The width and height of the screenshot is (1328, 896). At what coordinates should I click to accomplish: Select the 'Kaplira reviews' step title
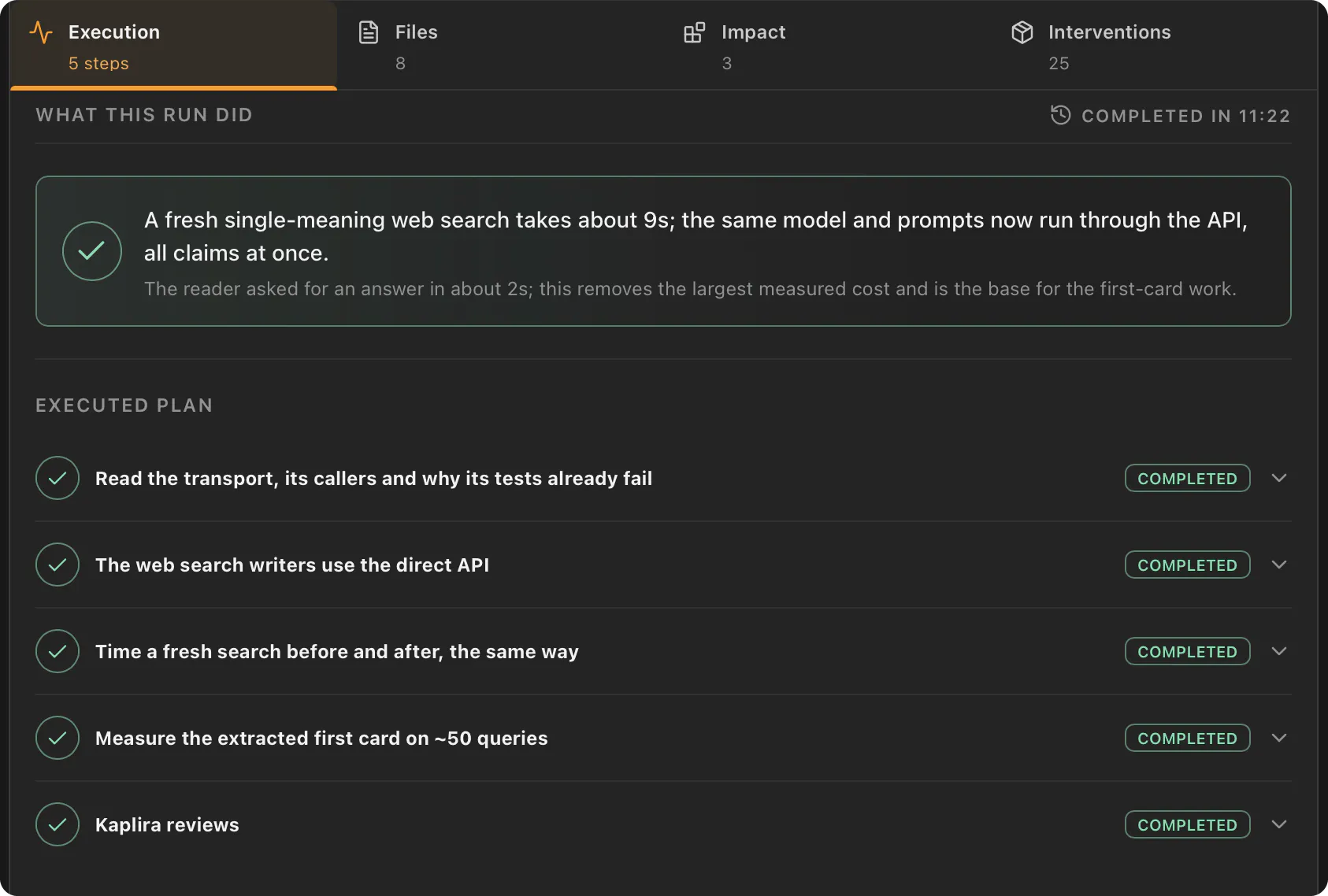tap(167, 825)
